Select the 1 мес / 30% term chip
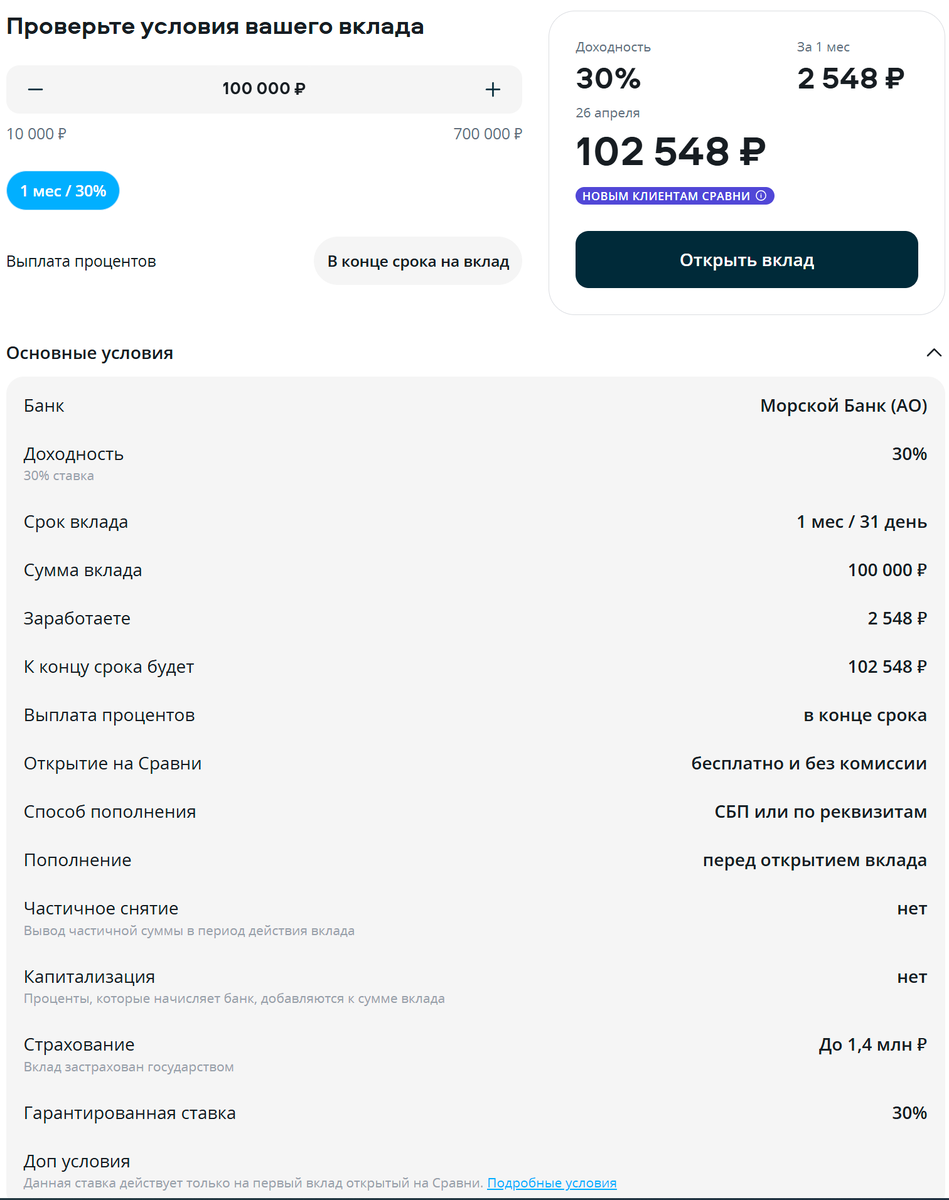The width and height of the screenshot is (949, 1200). [x=63, y=190]
